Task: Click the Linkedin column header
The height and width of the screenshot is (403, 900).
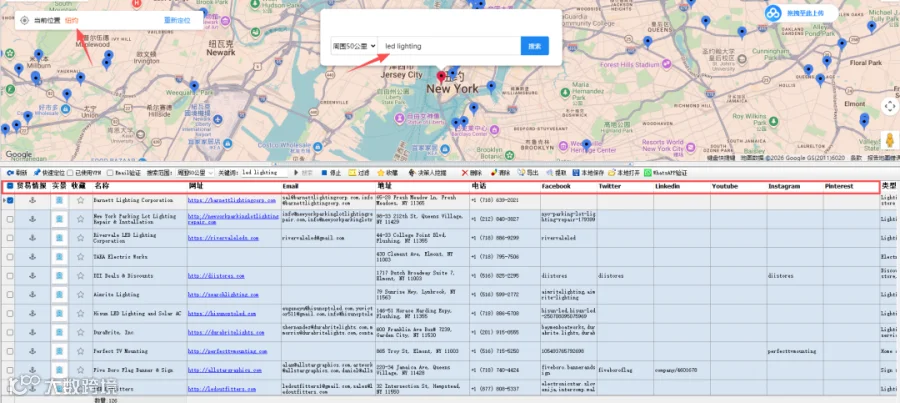Action: (x=668, y=186)
